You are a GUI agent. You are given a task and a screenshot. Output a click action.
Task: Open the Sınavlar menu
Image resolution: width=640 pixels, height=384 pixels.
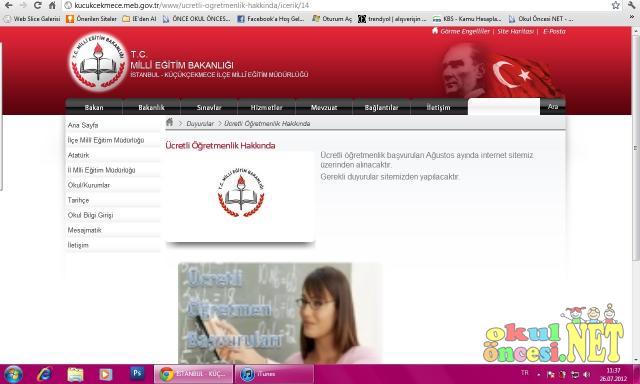pyautogui.click(x=209, y=107)
